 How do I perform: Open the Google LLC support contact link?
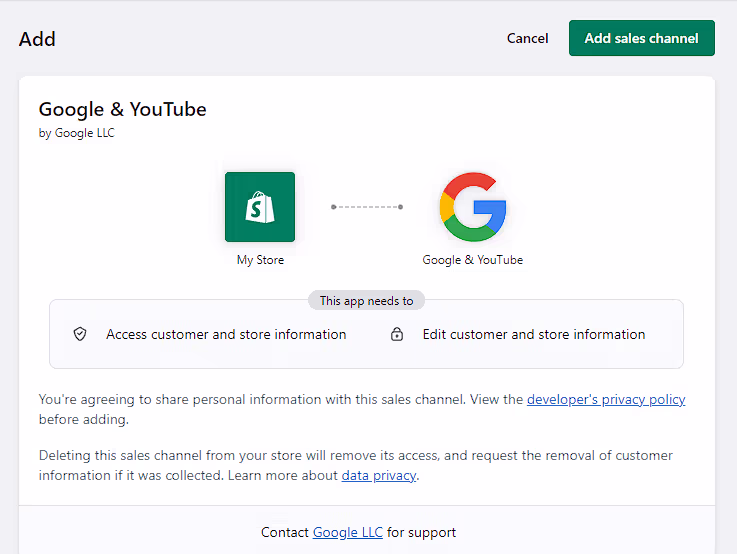point(348,532)
